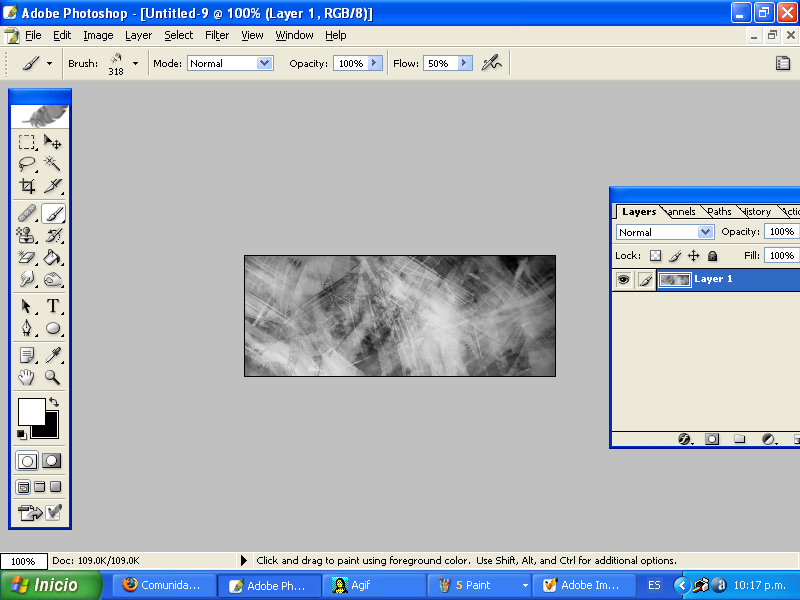Select the Eraser tool
The image size is (800, 600).
coord(27,257)
